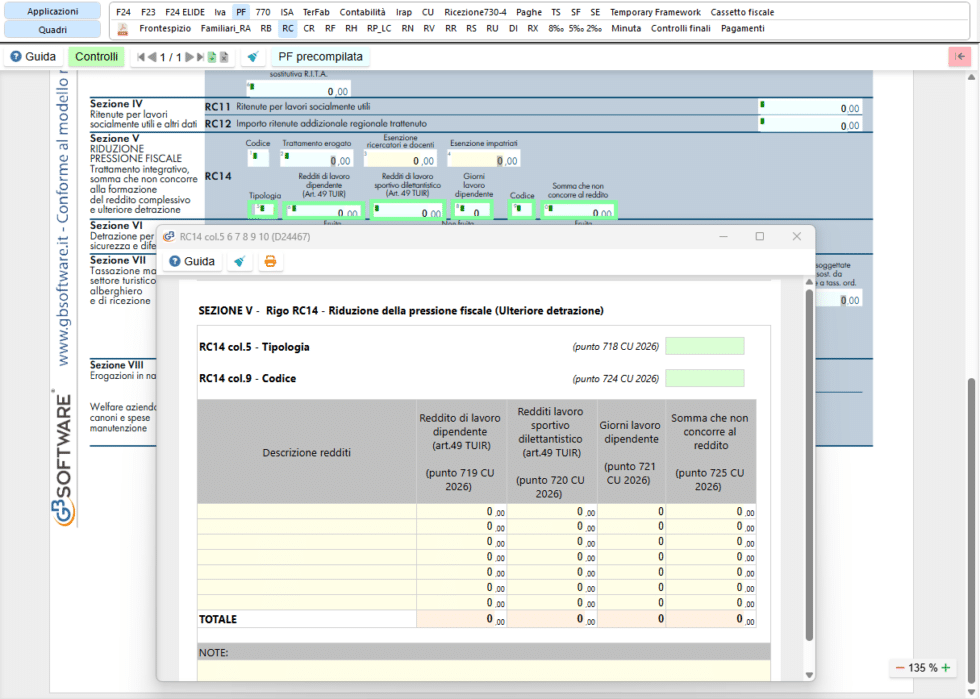Zoom in with the green plus icon
980x699 pixels.
coord(946,668)
